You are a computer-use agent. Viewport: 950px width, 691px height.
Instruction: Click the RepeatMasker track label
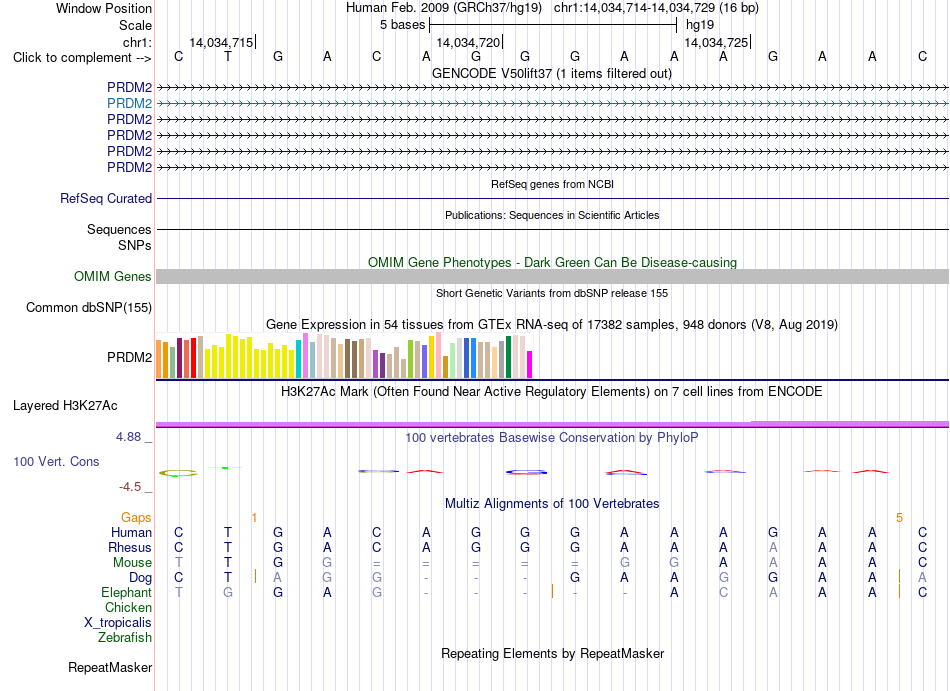point(110,667)
